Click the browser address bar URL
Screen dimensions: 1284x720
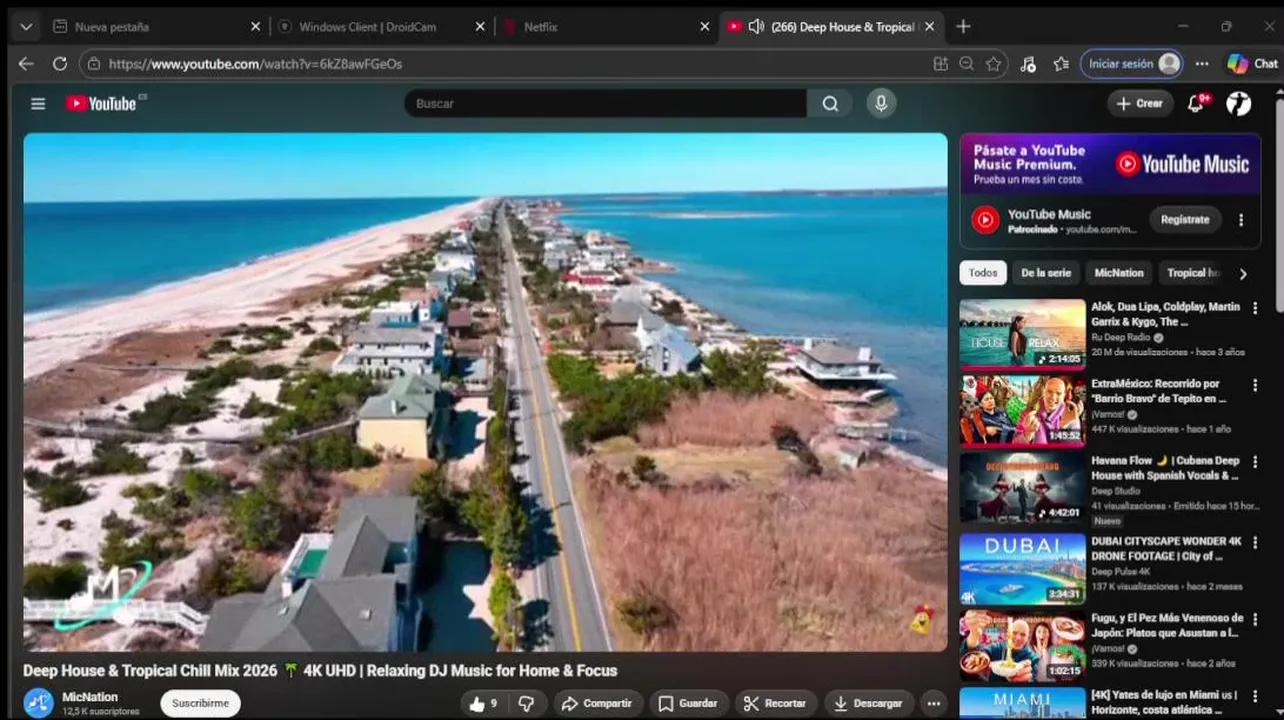pos(255,63)
